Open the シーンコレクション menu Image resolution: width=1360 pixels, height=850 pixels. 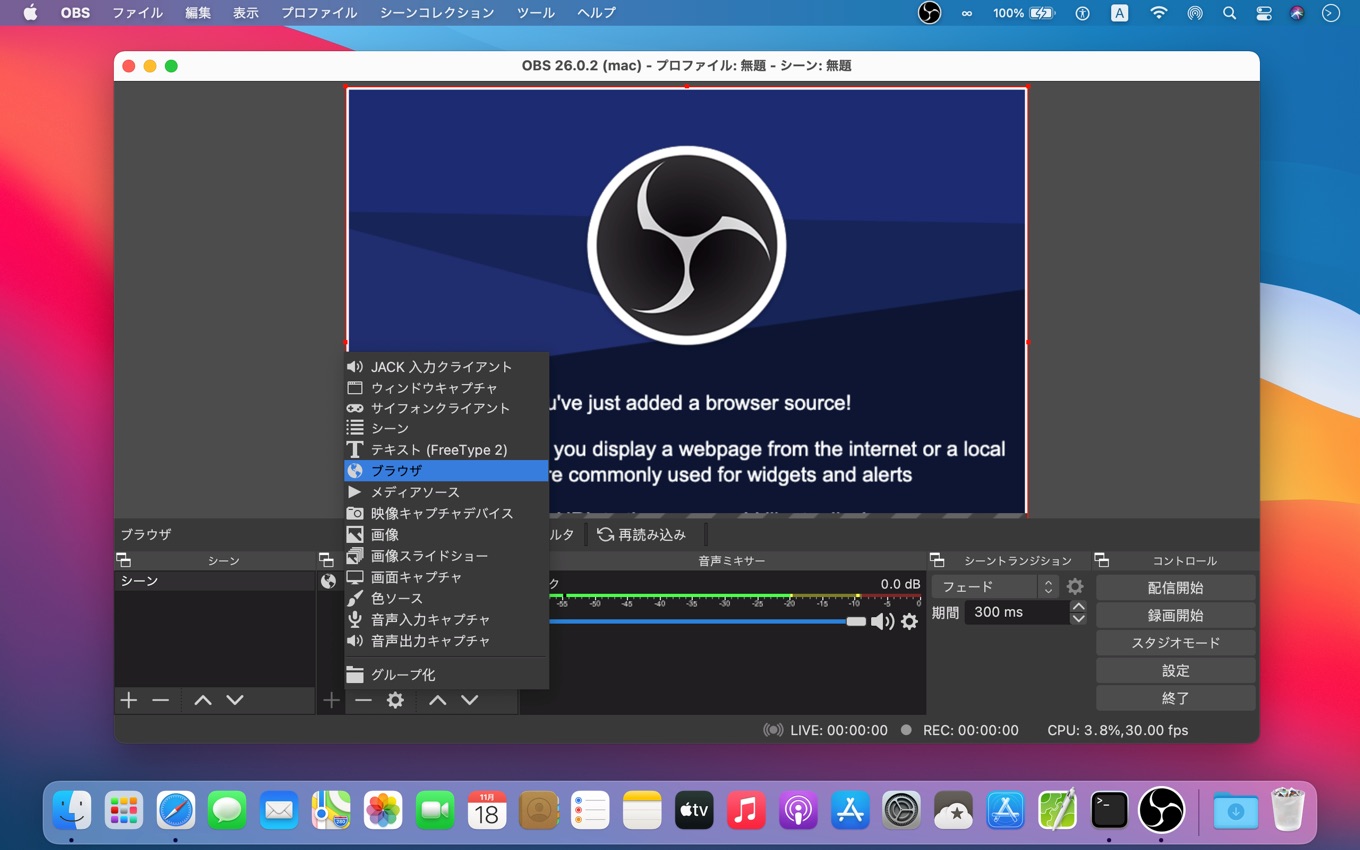(x=437, y=13)
